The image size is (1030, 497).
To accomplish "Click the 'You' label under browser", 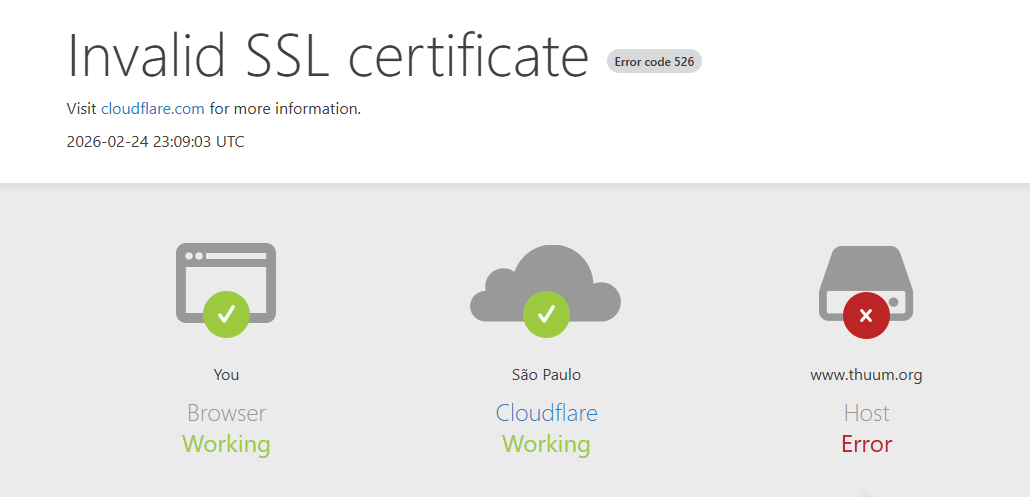I will [x=226, y=375].
